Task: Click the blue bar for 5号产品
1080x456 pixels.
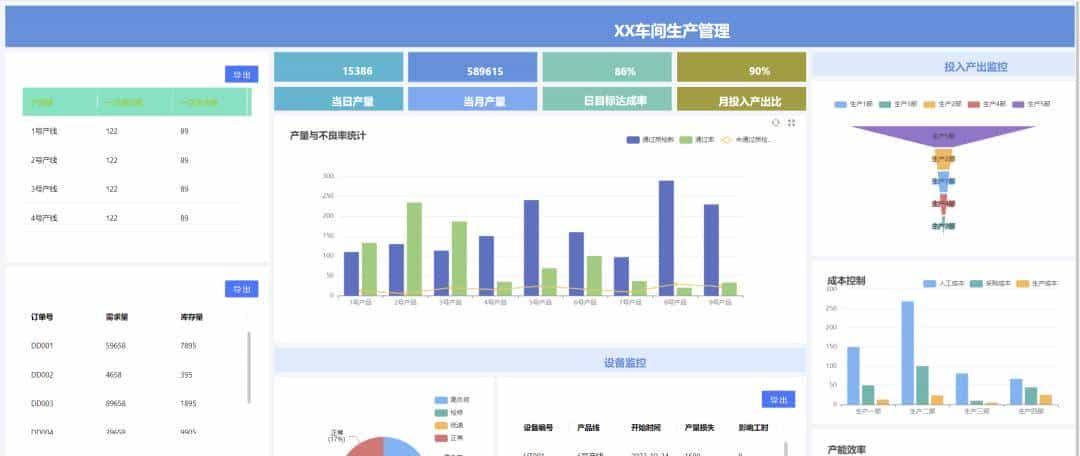Action: coord(531,248)
